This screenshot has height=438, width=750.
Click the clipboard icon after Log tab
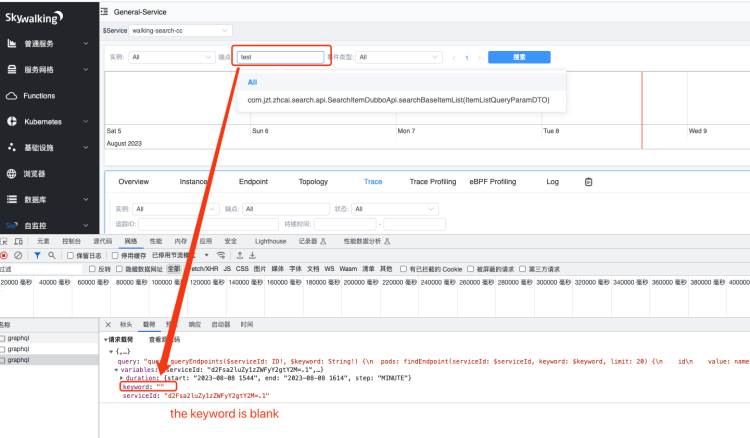588,182
